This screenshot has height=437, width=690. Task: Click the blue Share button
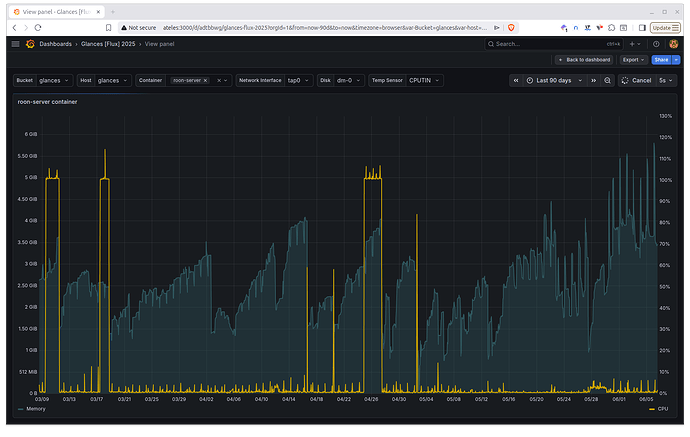click(x=661, y=60)
